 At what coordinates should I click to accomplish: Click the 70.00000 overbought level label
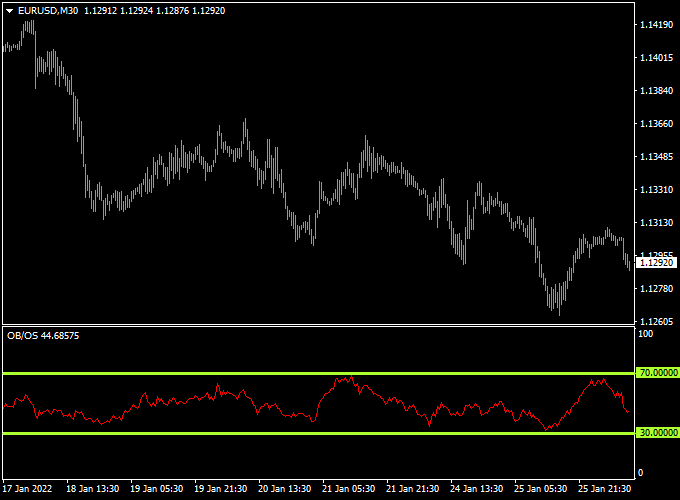click(x=657, y=373)
